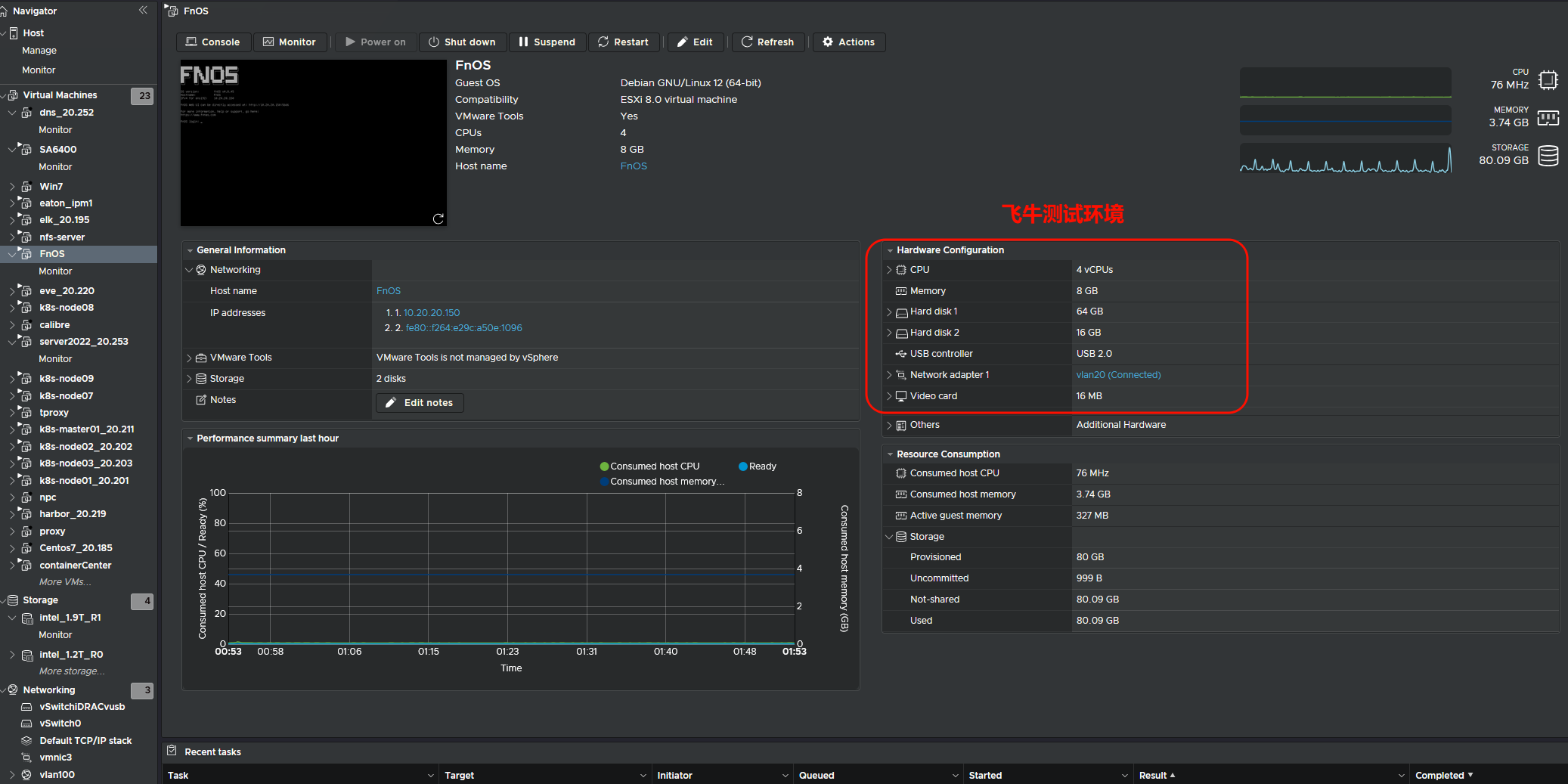
Task: Click the STORAGE disk icon
Action: [x=1548, y=156]
